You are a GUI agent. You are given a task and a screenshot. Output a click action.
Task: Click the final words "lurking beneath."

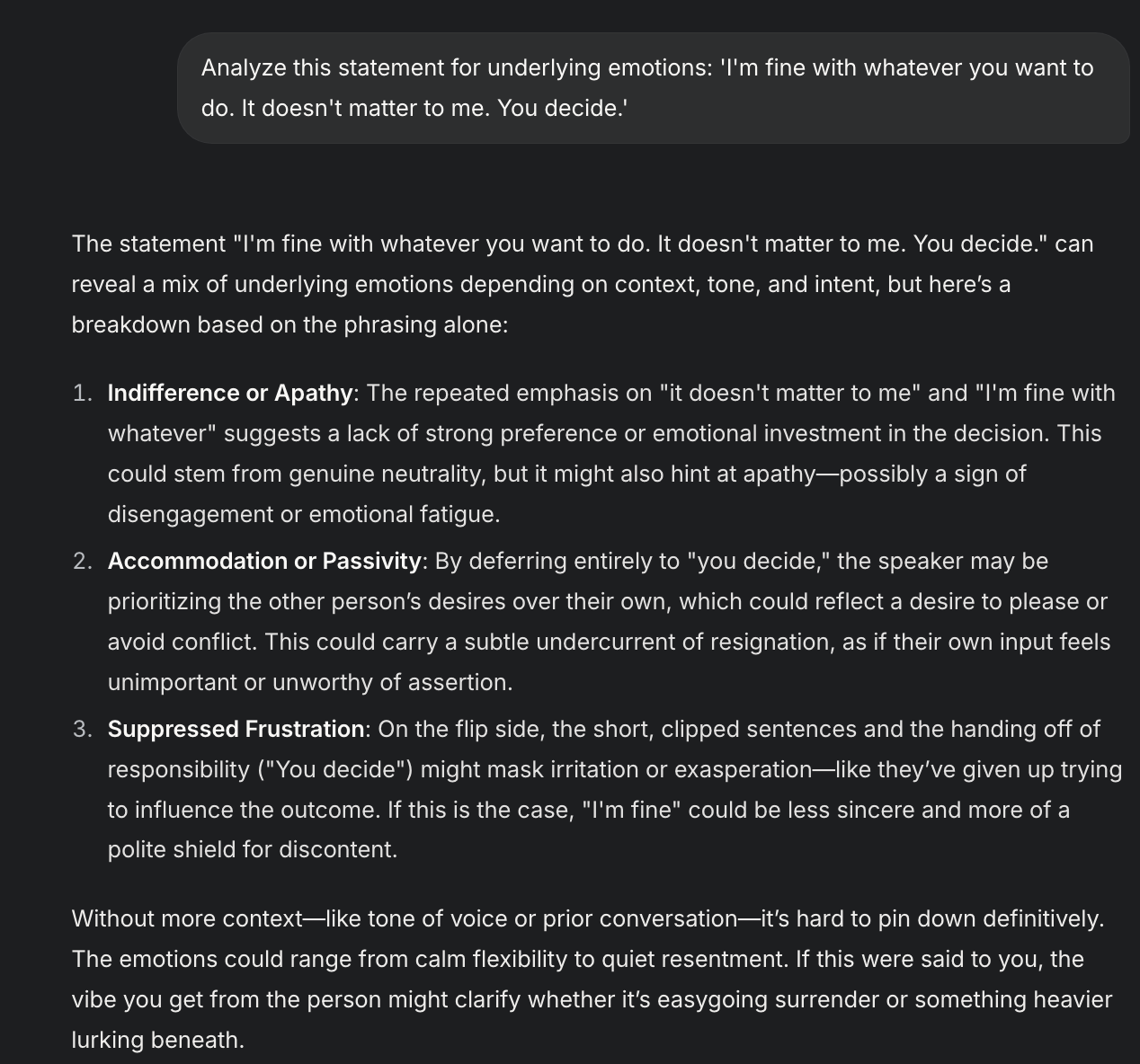click(x=158, y=1041)
